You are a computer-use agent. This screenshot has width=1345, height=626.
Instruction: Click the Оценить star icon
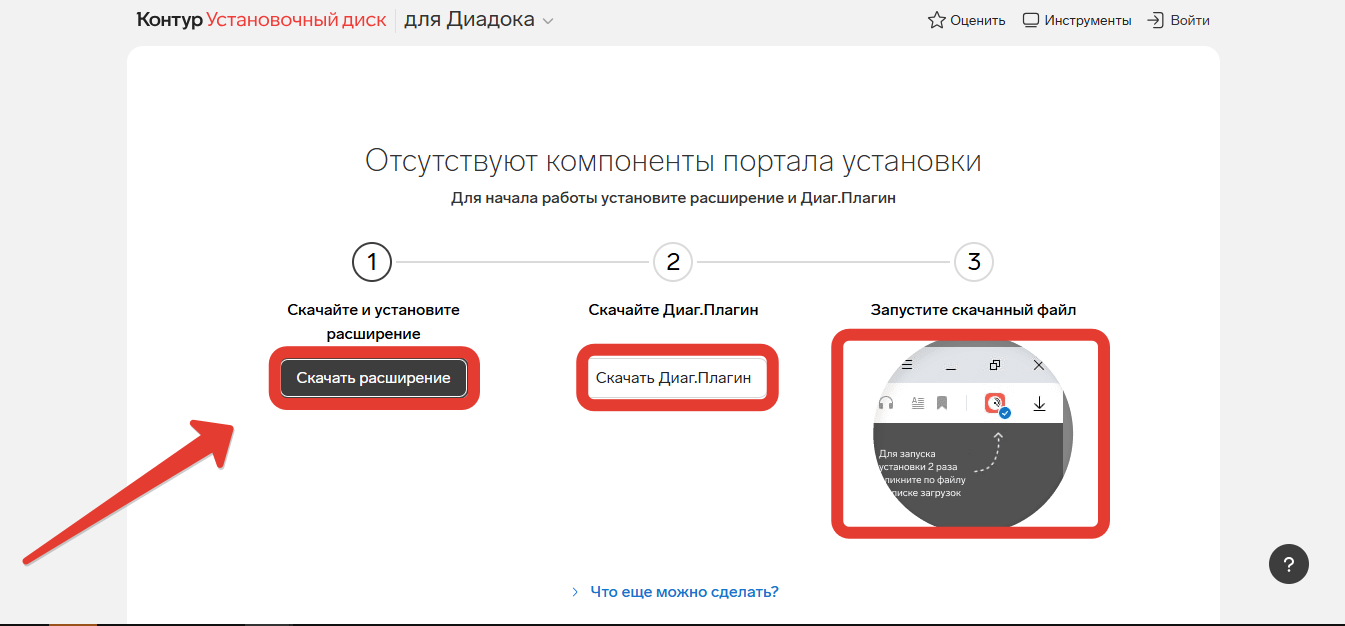(937, 20)
